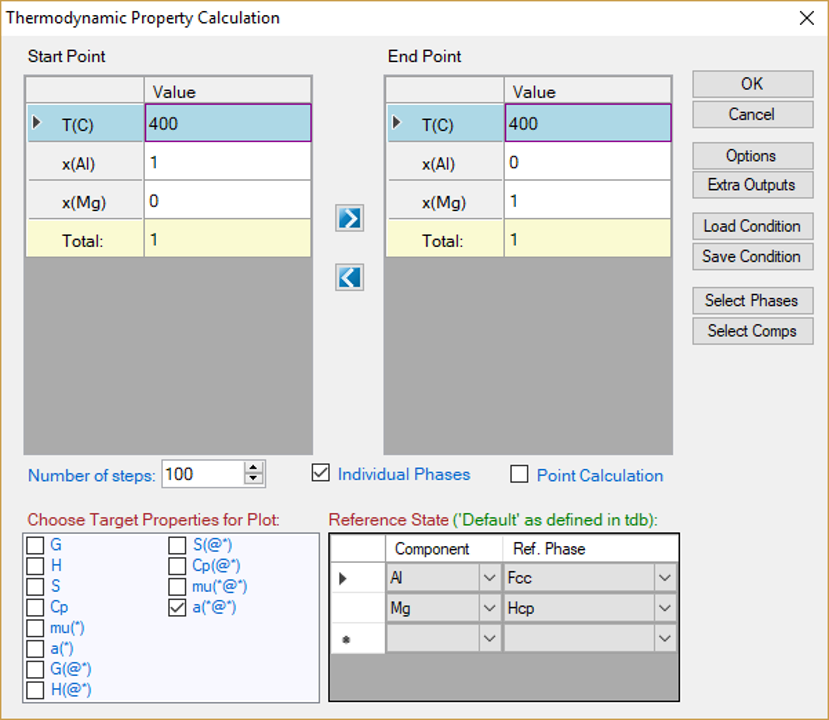Click the Start Point x(Al) value cell
829x720 pixels.
[x=228, y=162]
